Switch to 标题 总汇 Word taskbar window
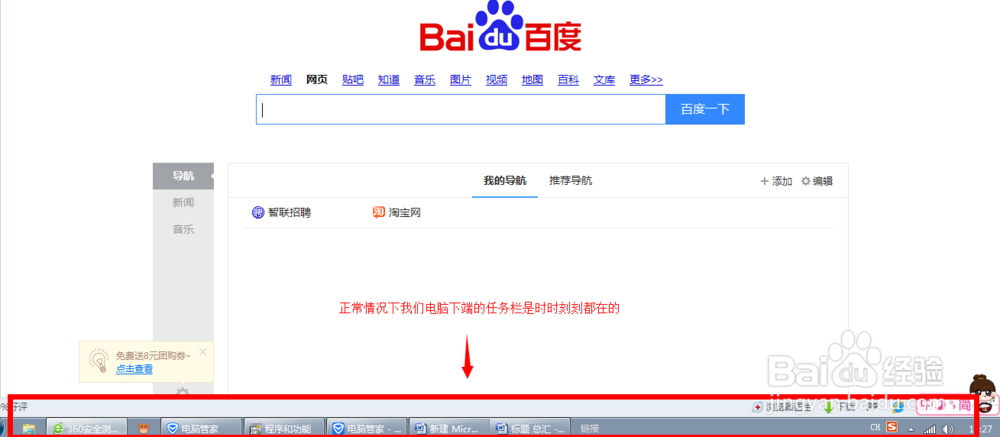1000x437 pixels. click(531, 429)
